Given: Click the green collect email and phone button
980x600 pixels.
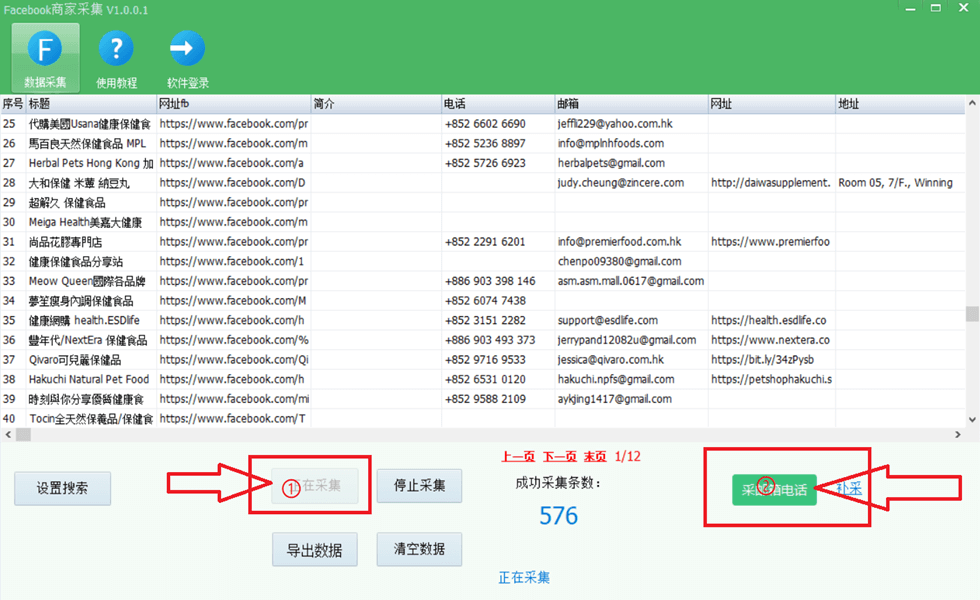Looking at the screenshot, I should point(774,490).
